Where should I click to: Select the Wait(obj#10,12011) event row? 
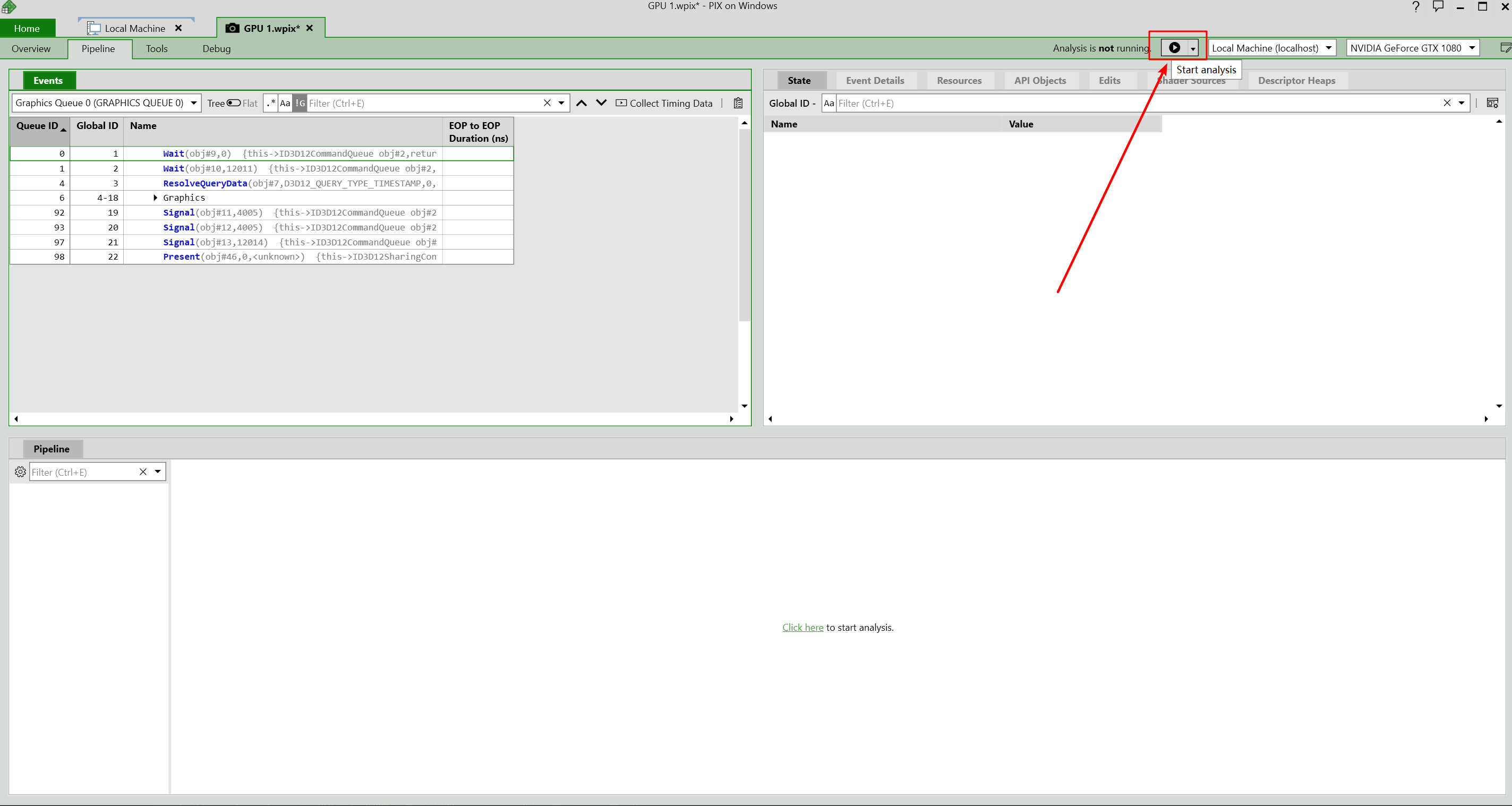tap(262, 168)
